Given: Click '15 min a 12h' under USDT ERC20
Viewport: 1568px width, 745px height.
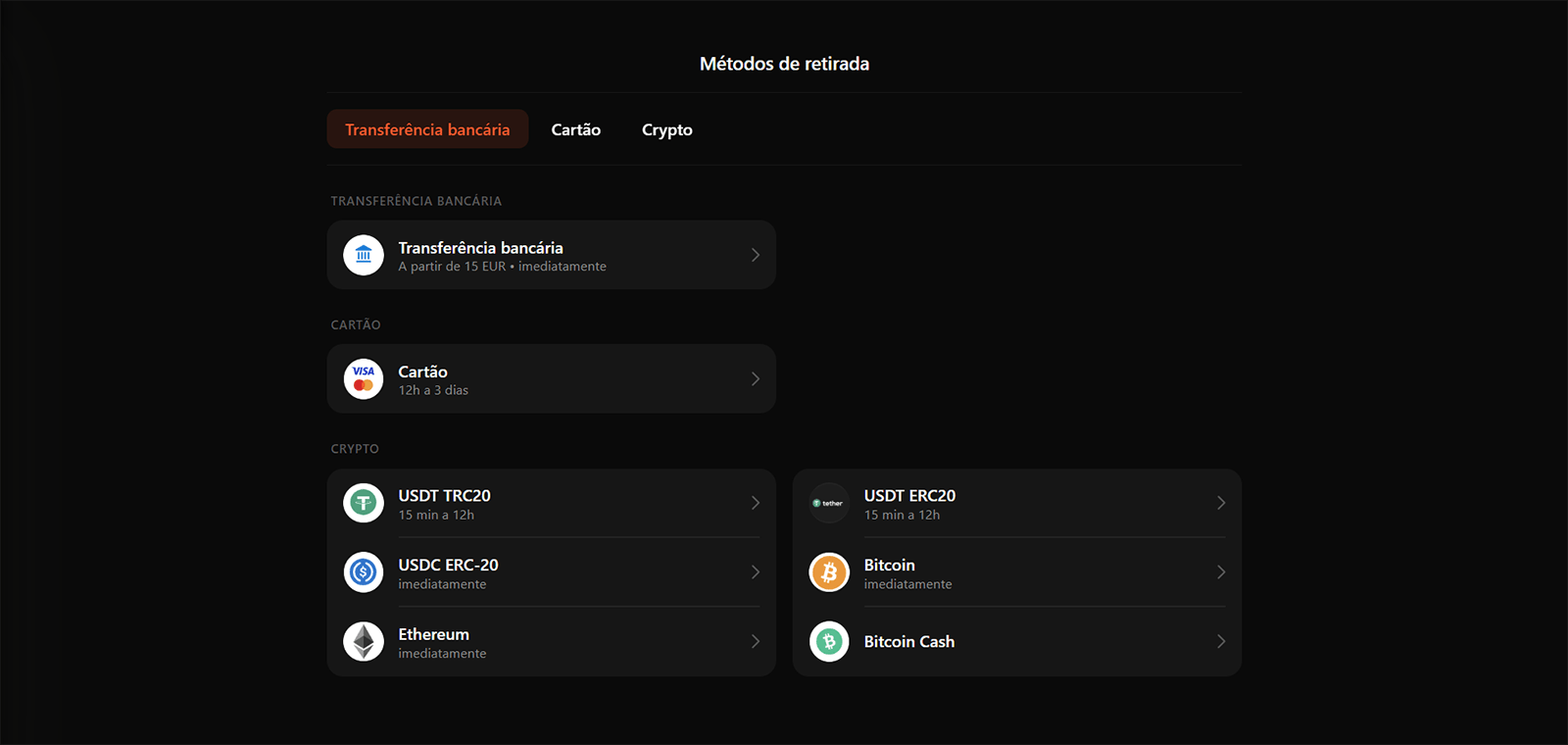Looking at the screenshot, I should click(902, 515).
